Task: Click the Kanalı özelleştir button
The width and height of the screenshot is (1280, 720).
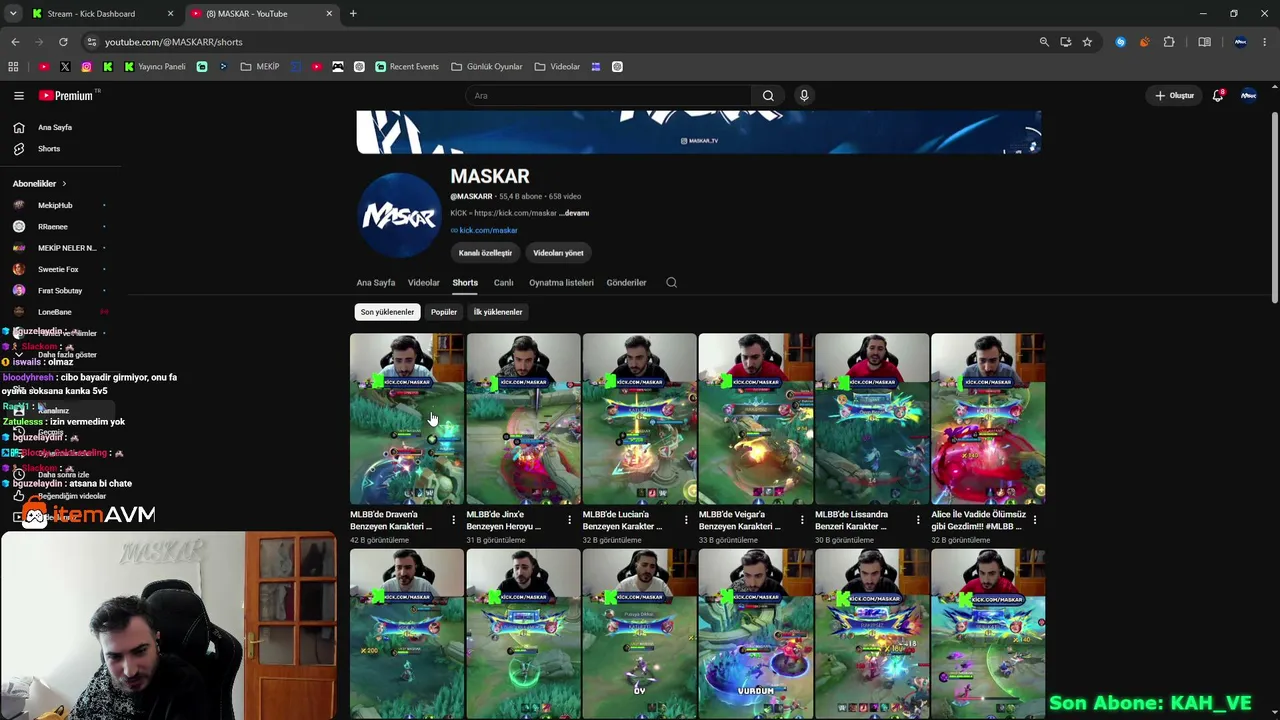Action: click(x=485, y=253)
